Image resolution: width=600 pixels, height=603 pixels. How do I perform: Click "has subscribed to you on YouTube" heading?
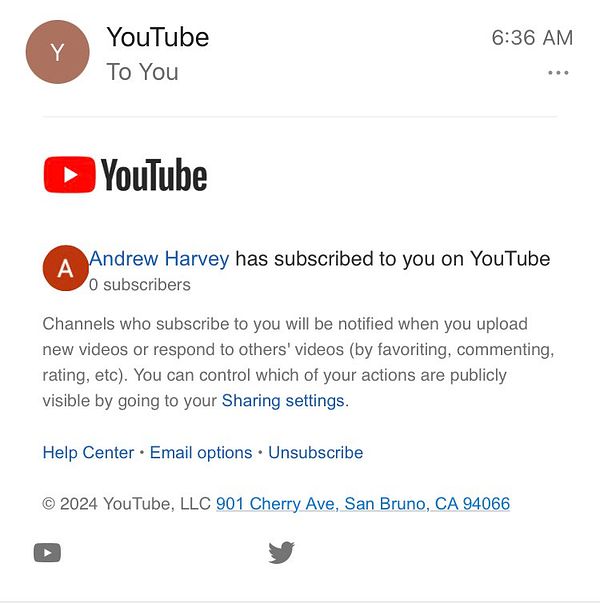393,258
